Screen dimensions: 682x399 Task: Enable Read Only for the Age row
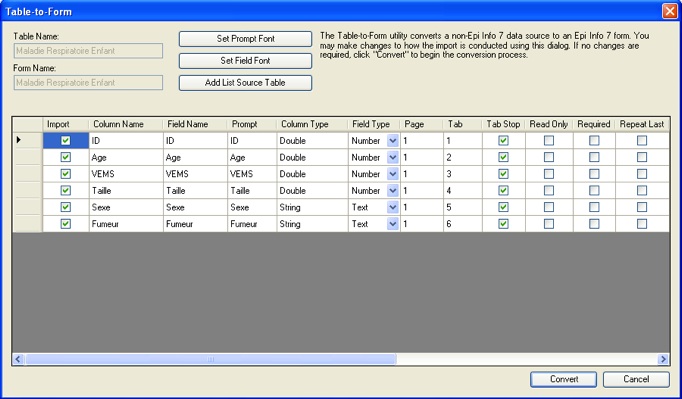(x=549, y=157)
